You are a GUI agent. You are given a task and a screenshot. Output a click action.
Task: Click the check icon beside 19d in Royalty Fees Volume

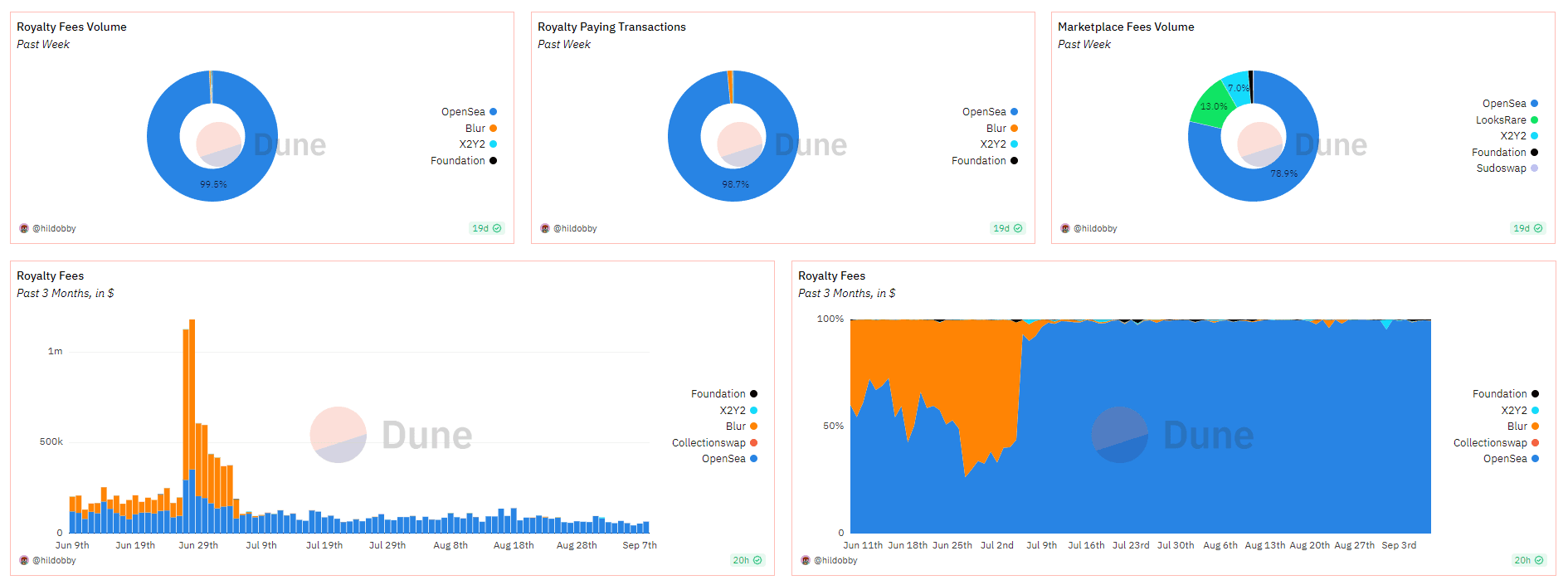(497, 228)
